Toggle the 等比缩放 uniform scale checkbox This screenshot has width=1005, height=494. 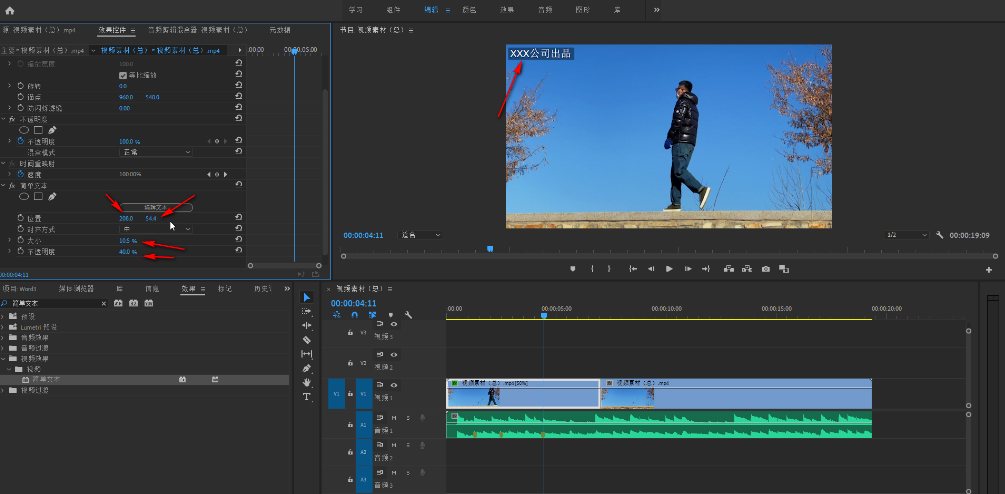123,75
